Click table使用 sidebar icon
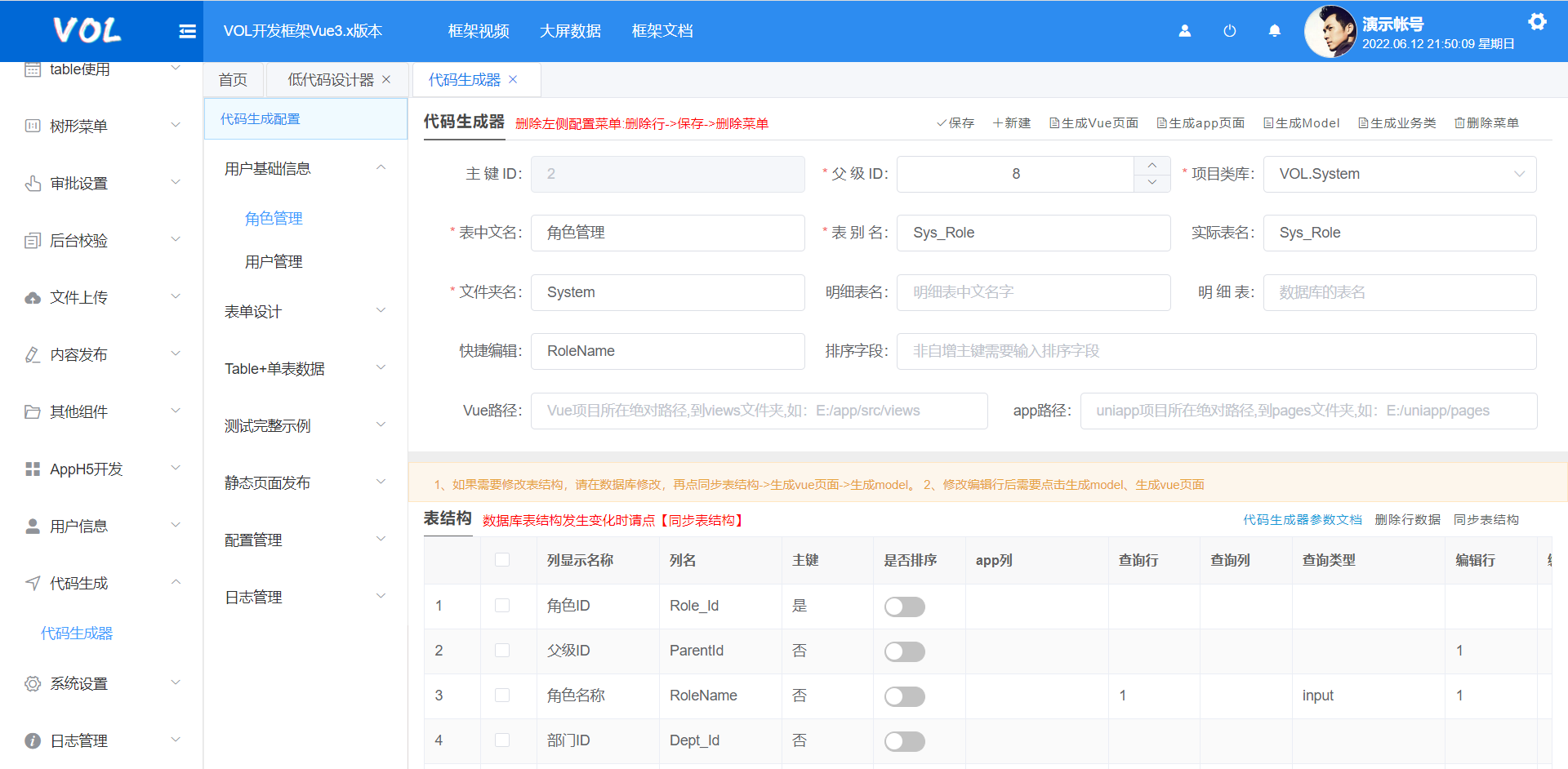Screen dimensions: 1568x769 33,69
